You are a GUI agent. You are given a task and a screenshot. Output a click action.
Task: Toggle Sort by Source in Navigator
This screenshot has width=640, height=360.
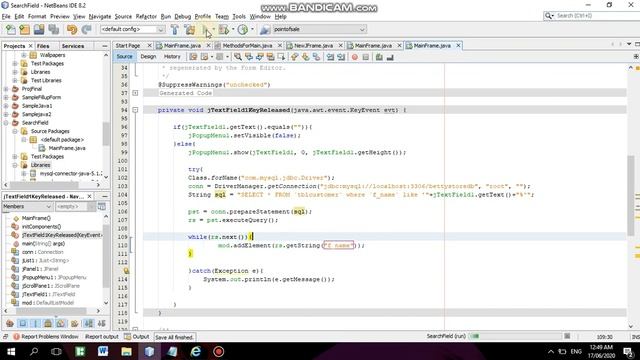tap(101, 324)
